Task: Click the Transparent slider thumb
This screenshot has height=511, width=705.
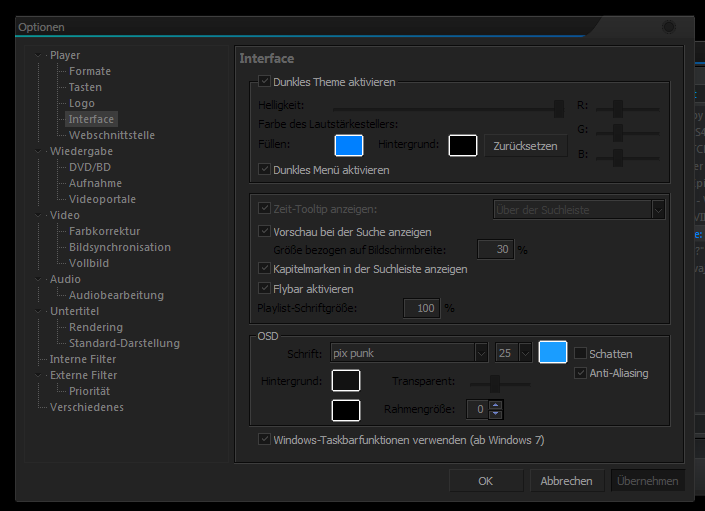Action: (x=495, y=384)
